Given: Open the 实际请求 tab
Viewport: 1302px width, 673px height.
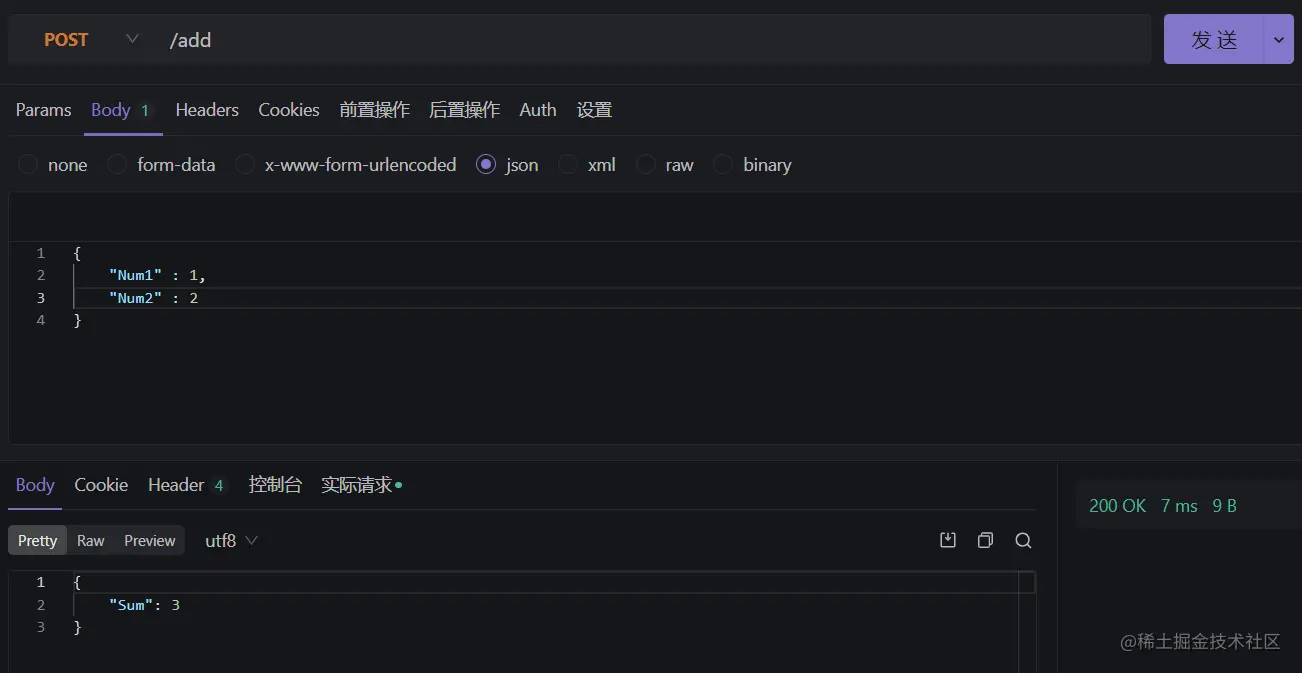Looking at the screenshot, I should click(361, 485).
